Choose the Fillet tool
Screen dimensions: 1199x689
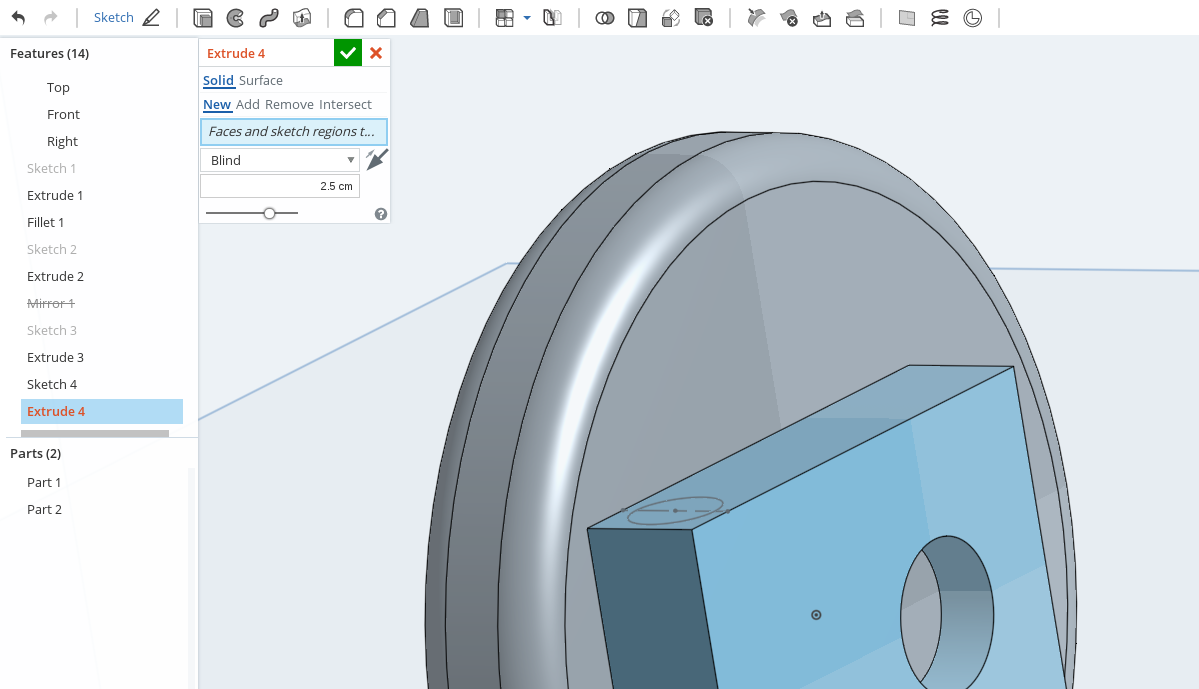[353, 18]
